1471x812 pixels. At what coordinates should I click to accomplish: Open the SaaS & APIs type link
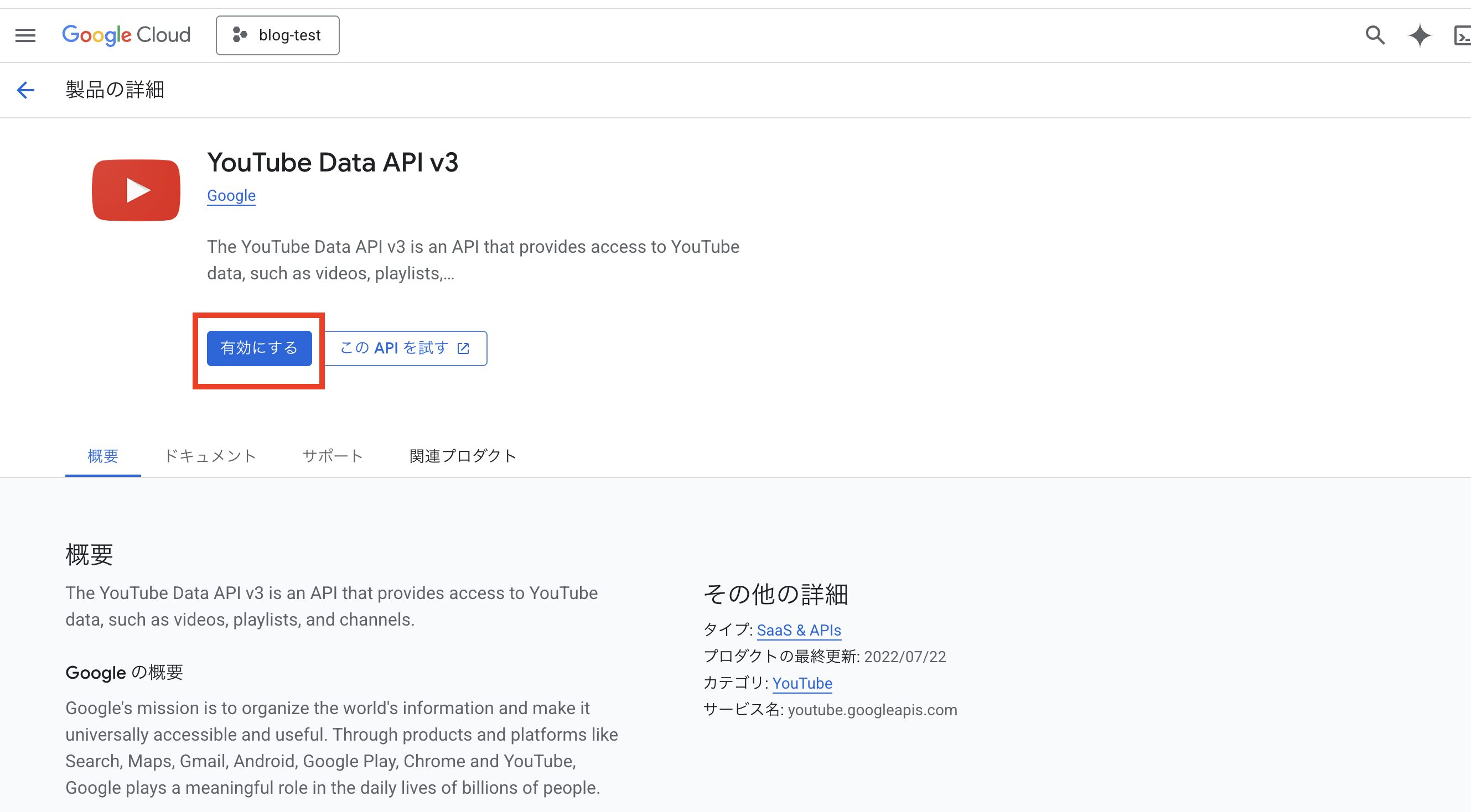pyautogui.click(x=799, y=630)
